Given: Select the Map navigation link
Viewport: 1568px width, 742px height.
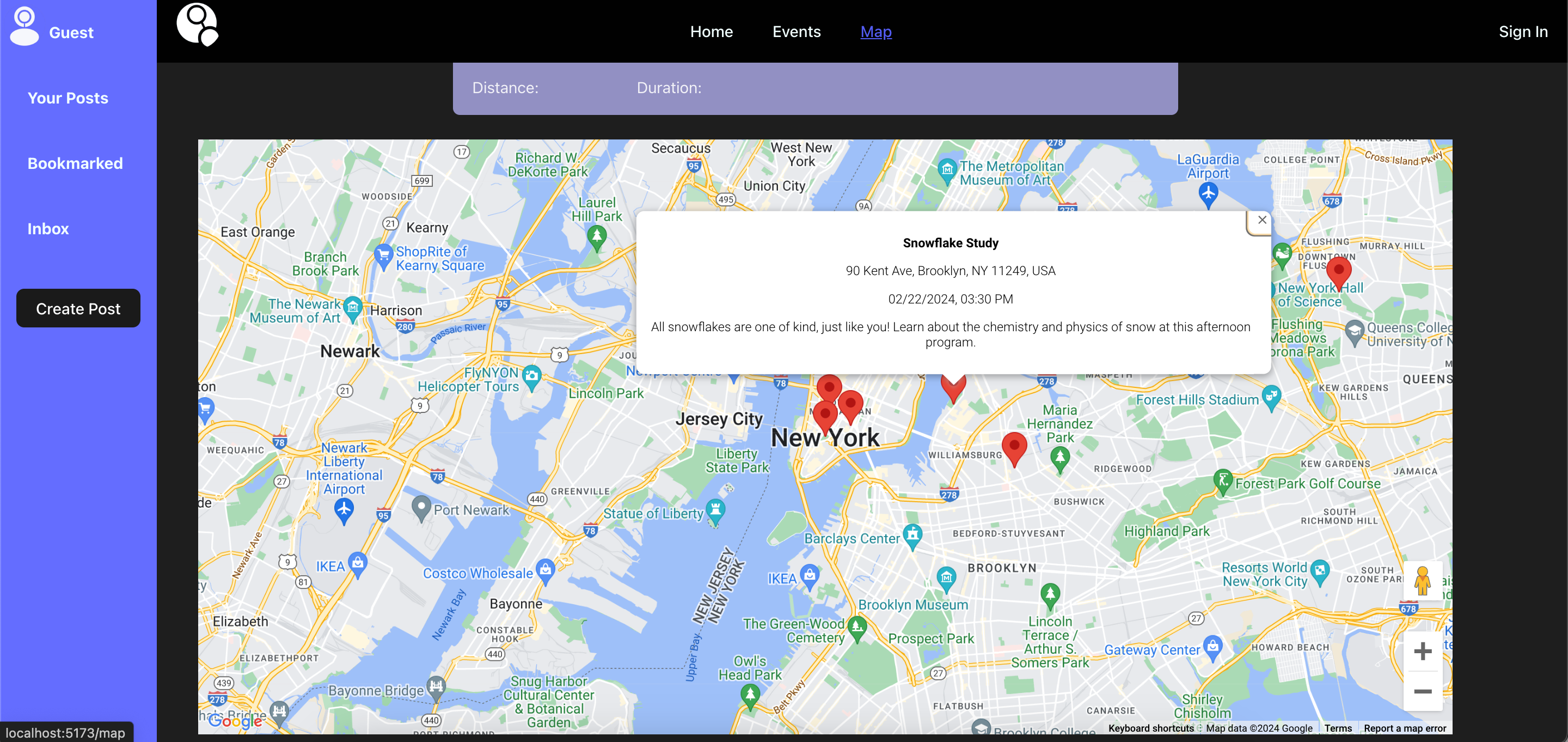Looking at the screenshot, I should (875, 32).
